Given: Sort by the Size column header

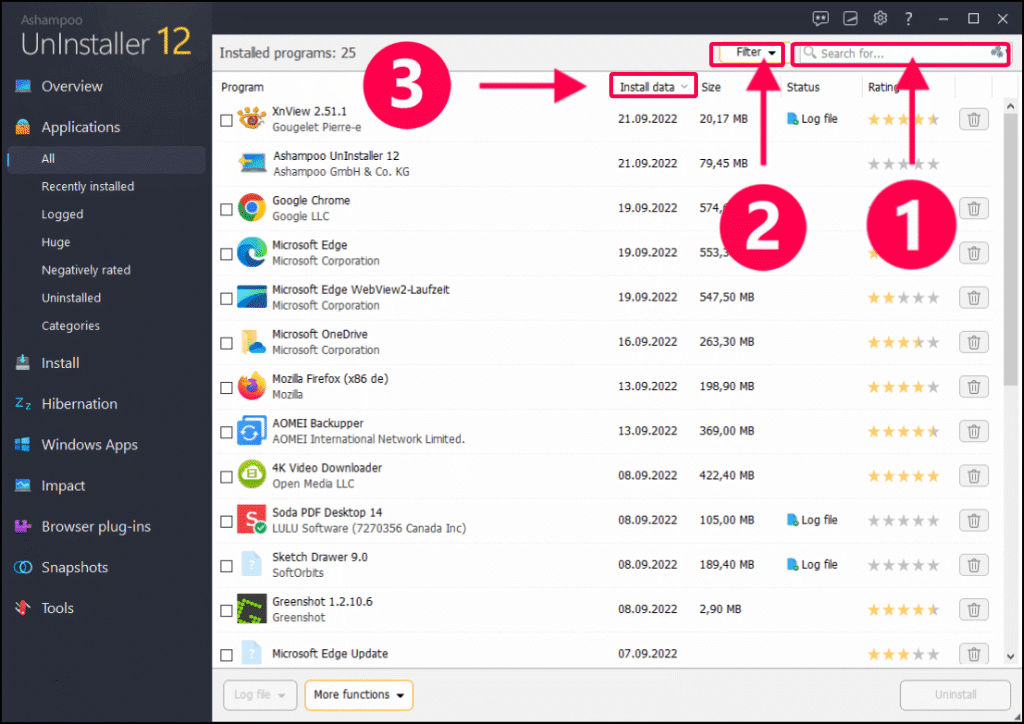Looking at the screenshot, I should coord(711,87).
